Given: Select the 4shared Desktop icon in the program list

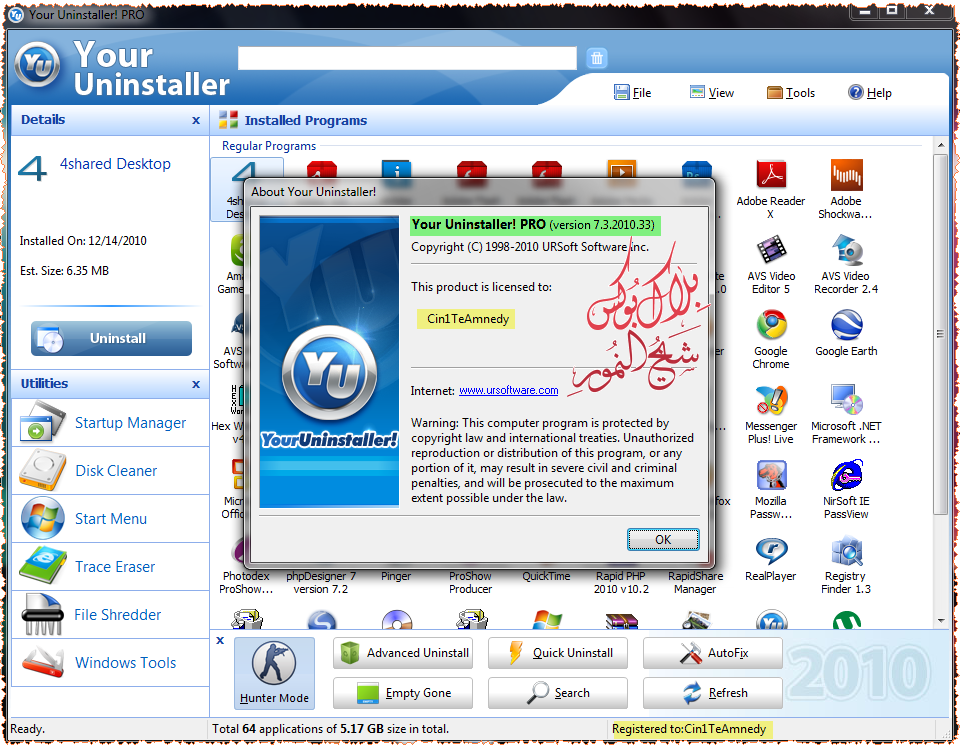Looking at the screenshot, I should click(247, 189).
